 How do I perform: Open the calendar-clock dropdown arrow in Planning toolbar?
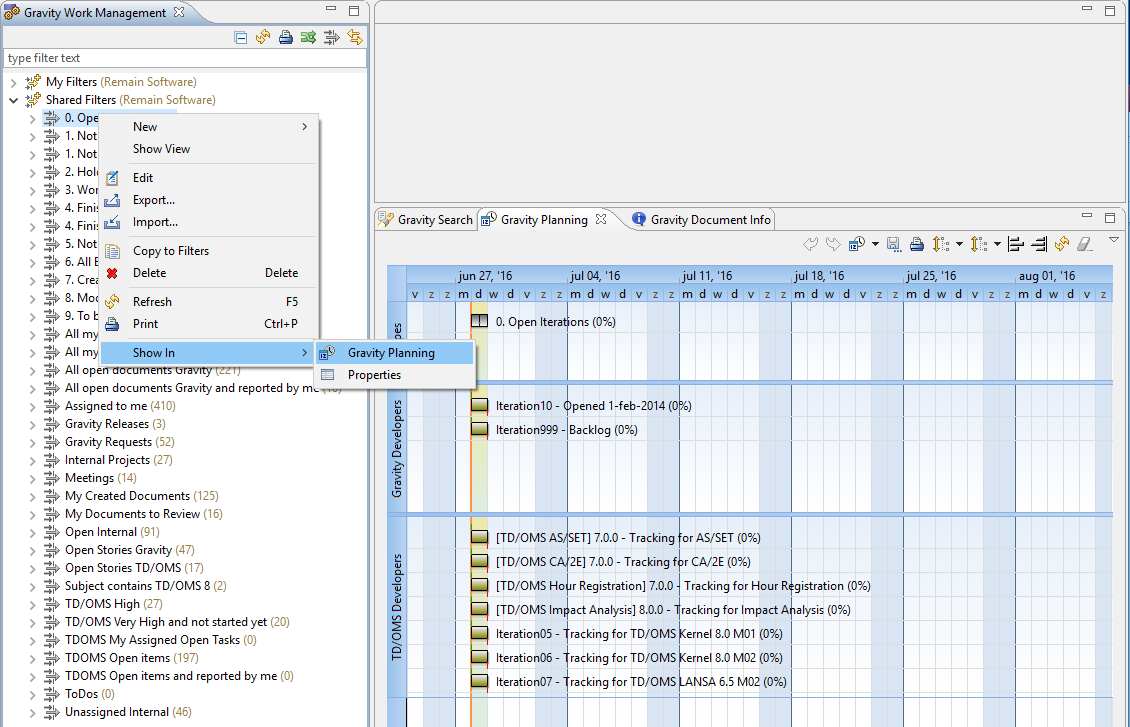pyautogui.click(x=875, y=244)
